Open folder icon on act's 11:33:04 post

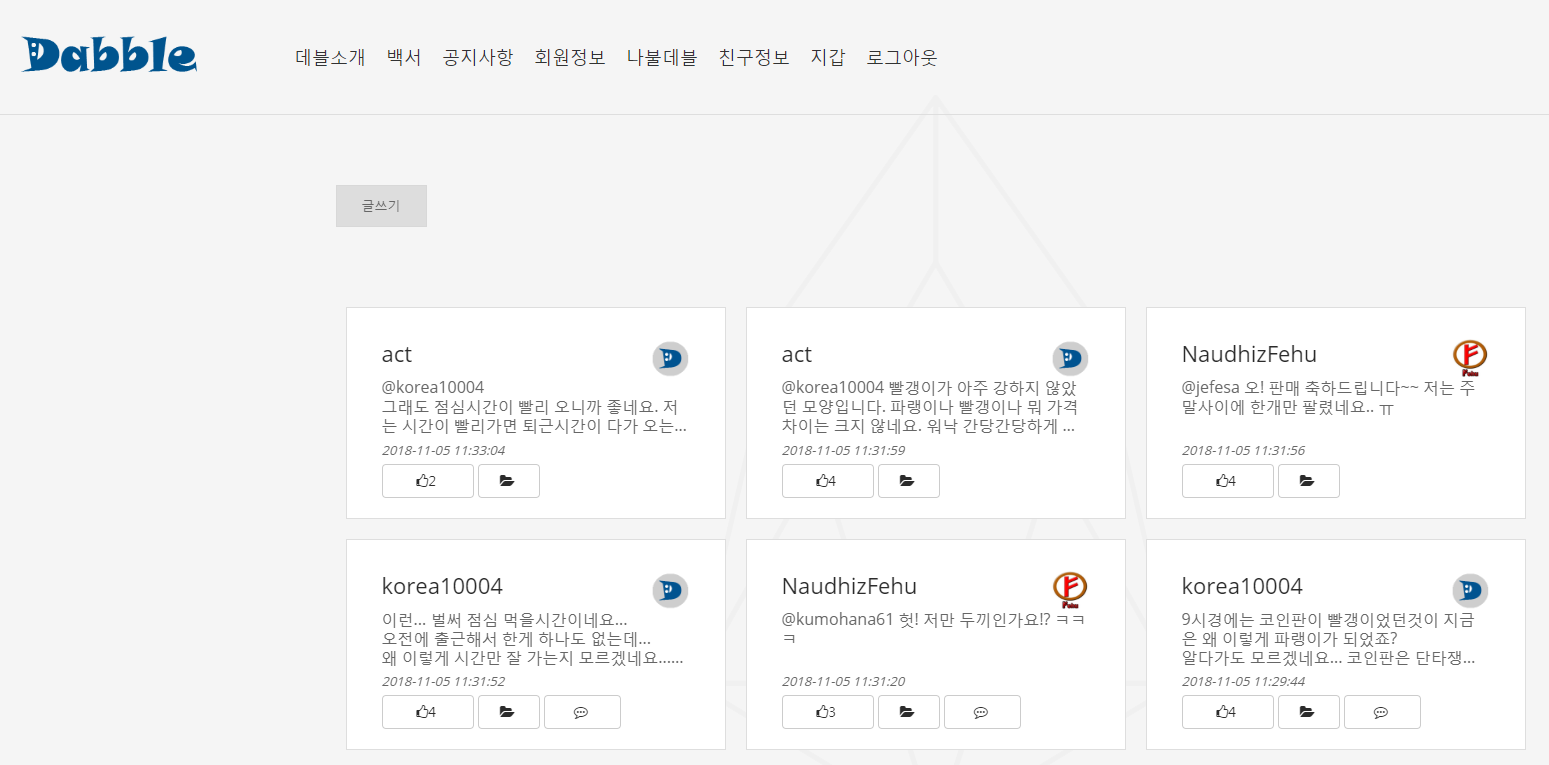(508, 481)
